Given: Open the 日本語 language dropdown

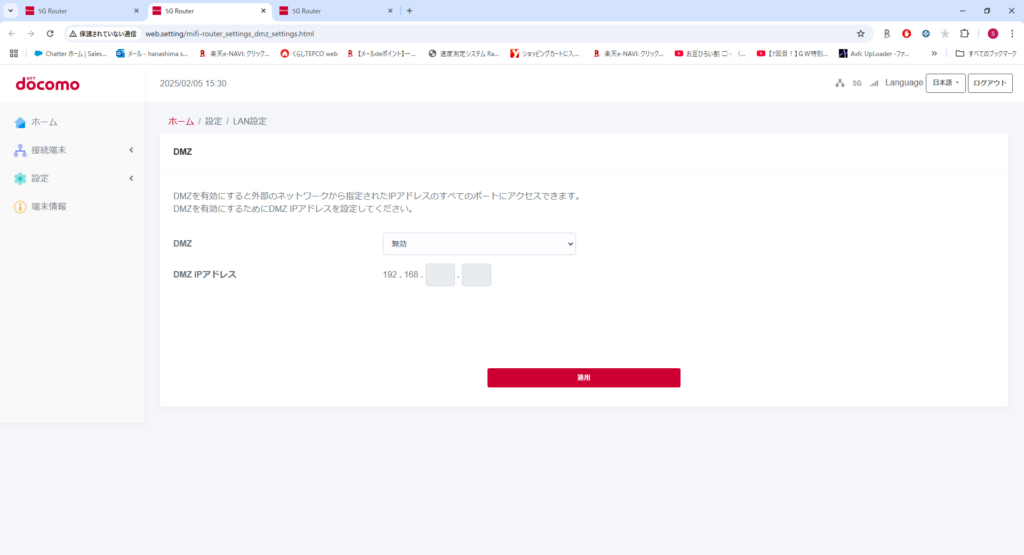Looking at the screenshot, I should coord(946,83).
